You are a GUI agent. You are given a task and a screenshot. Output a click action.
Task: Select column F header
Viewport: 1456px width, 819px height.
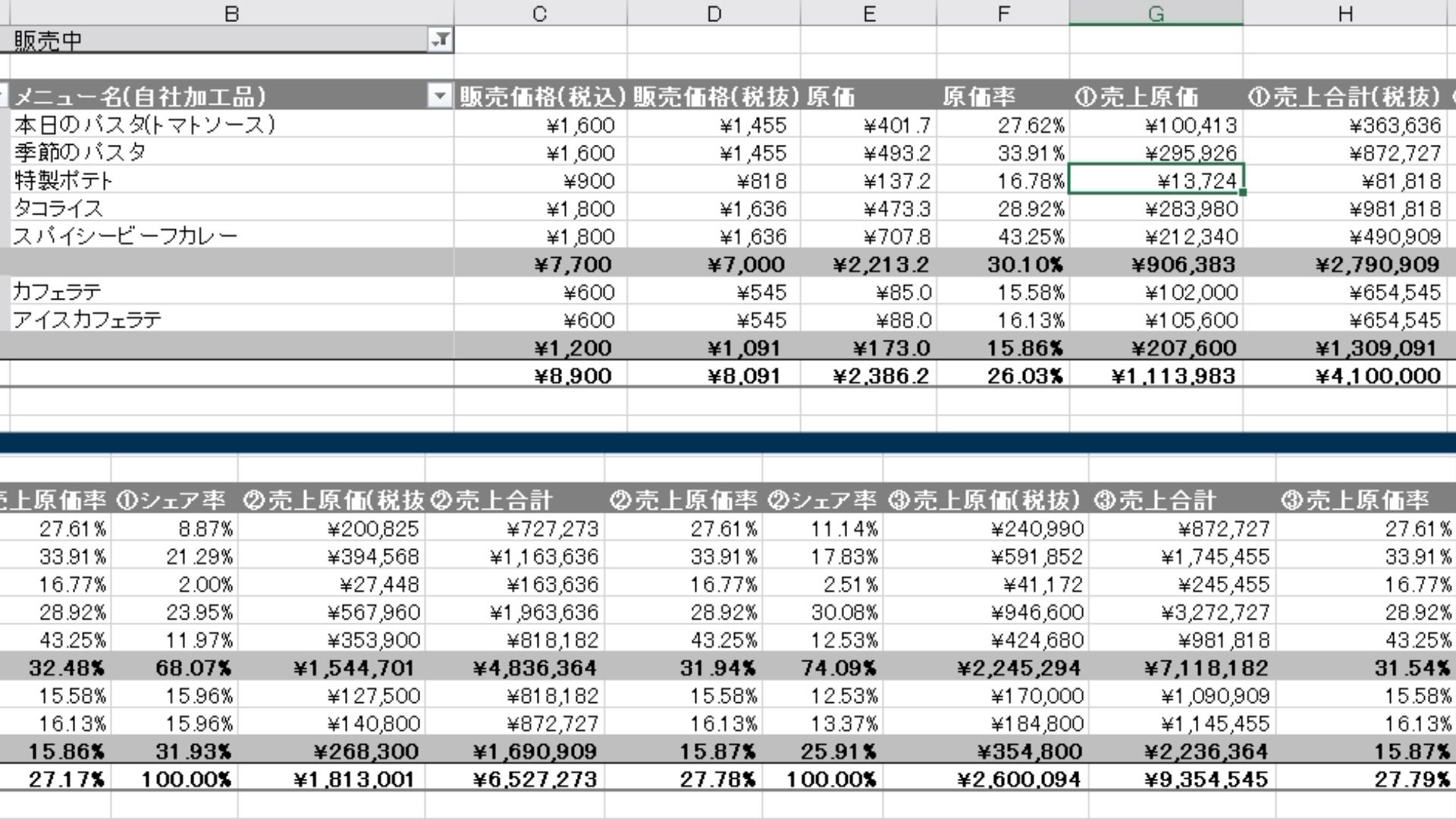point(1003,14)
